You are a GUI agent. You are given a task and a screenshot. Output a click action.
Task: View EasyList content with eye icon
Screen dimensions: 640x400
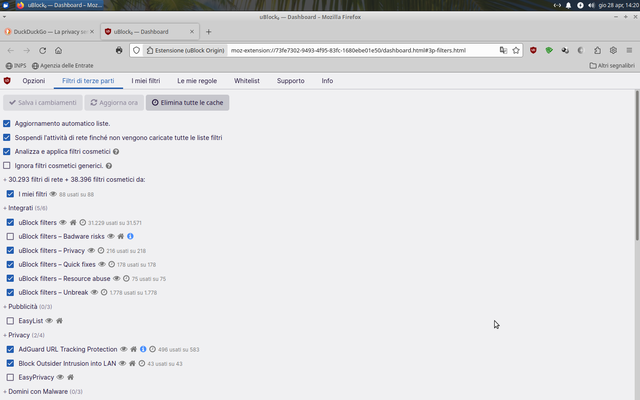click(x=49, y=321)
